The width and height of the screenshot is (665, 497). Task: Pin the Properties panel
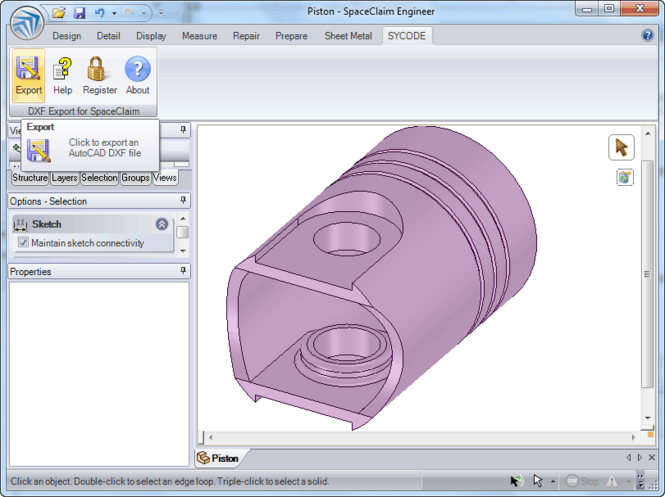click(x=183, y=270)
